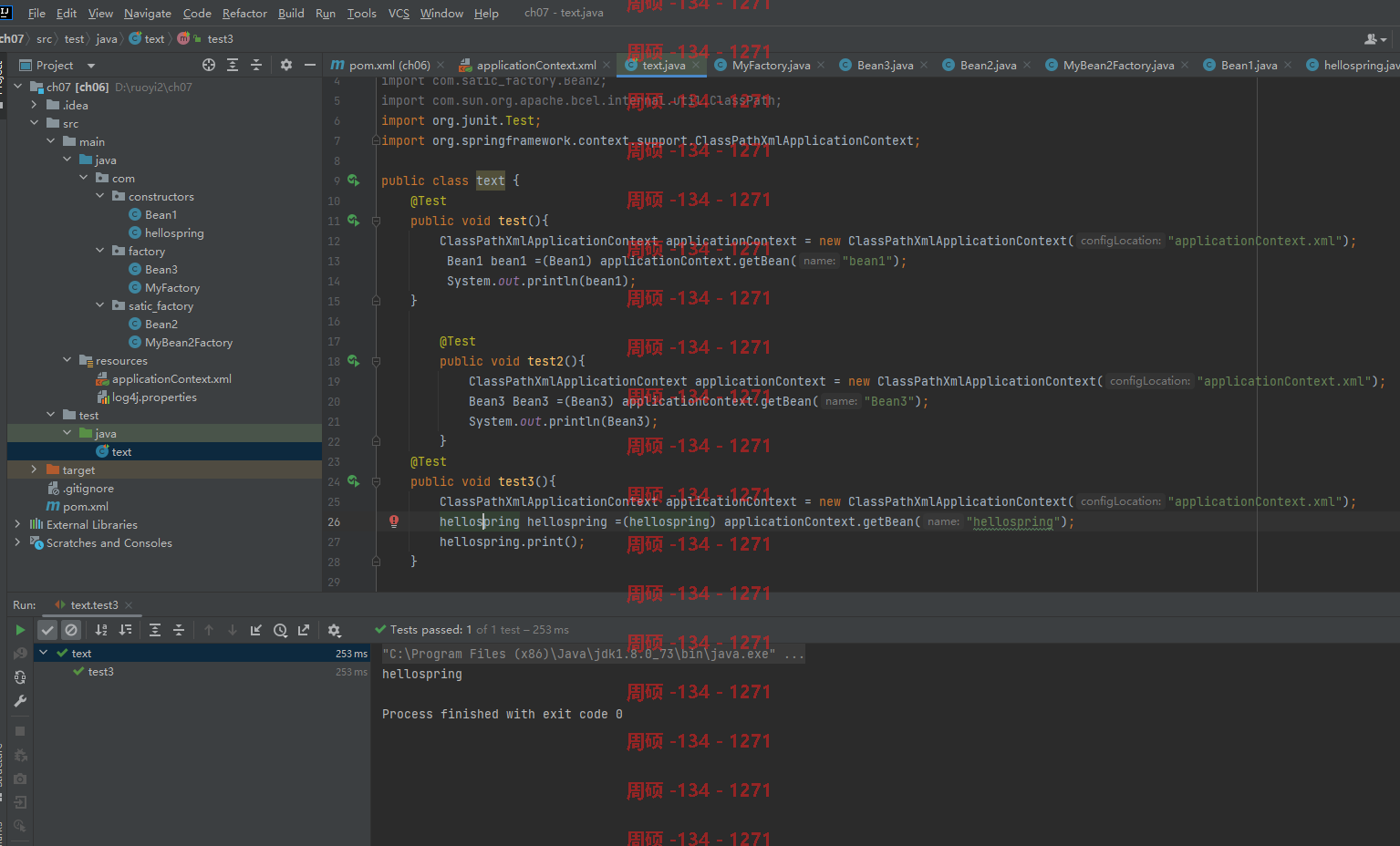Rerun the test with green play button

[x=20, y=630]
